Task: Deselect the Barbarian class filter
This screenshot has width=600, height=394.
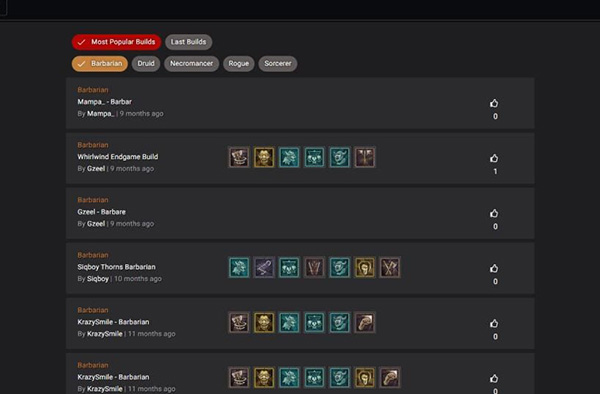Action: coord(100,63)
